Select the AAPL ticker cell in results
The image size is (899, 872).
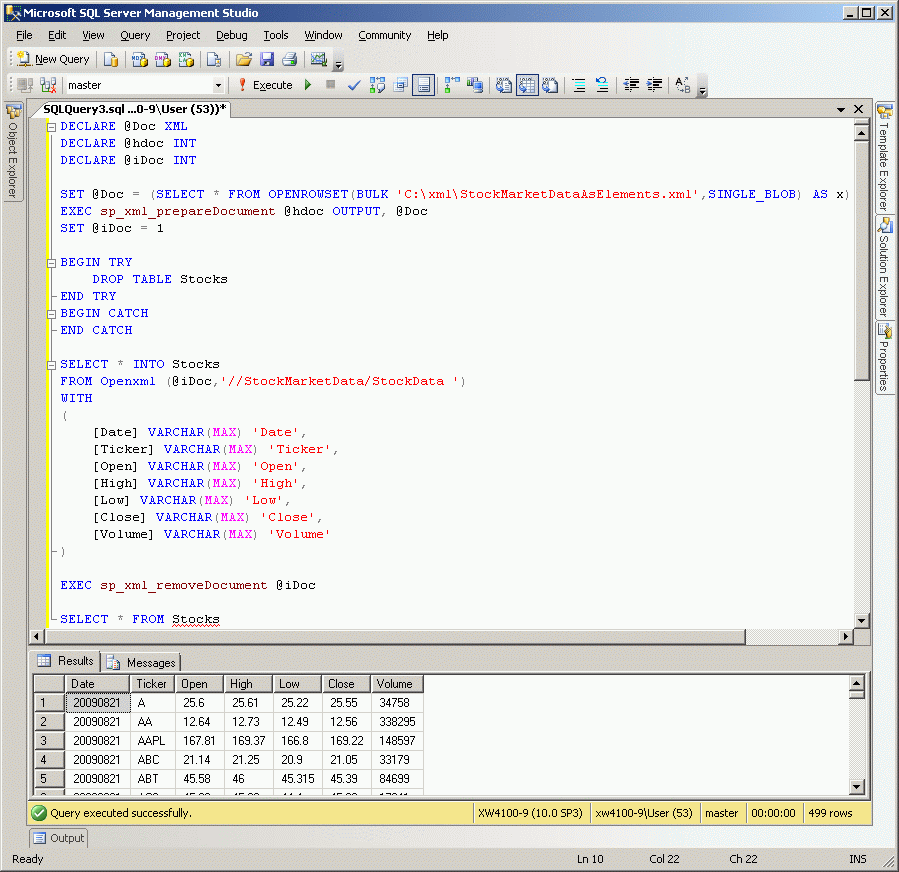pyautogui.click(x=152, y=741)
